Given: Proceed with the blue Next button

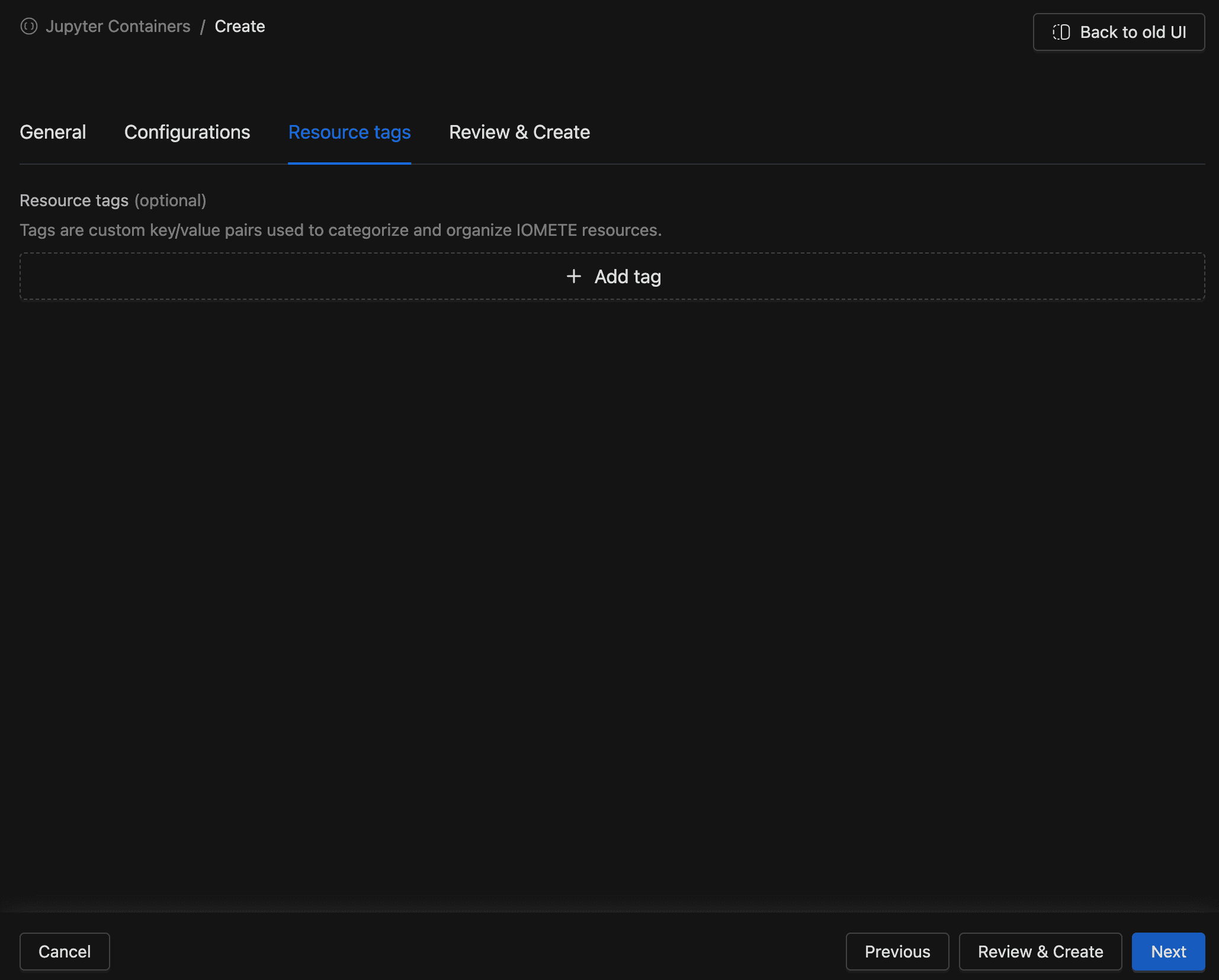Looking at the screenshot, I should click(x=1168, y=952).
